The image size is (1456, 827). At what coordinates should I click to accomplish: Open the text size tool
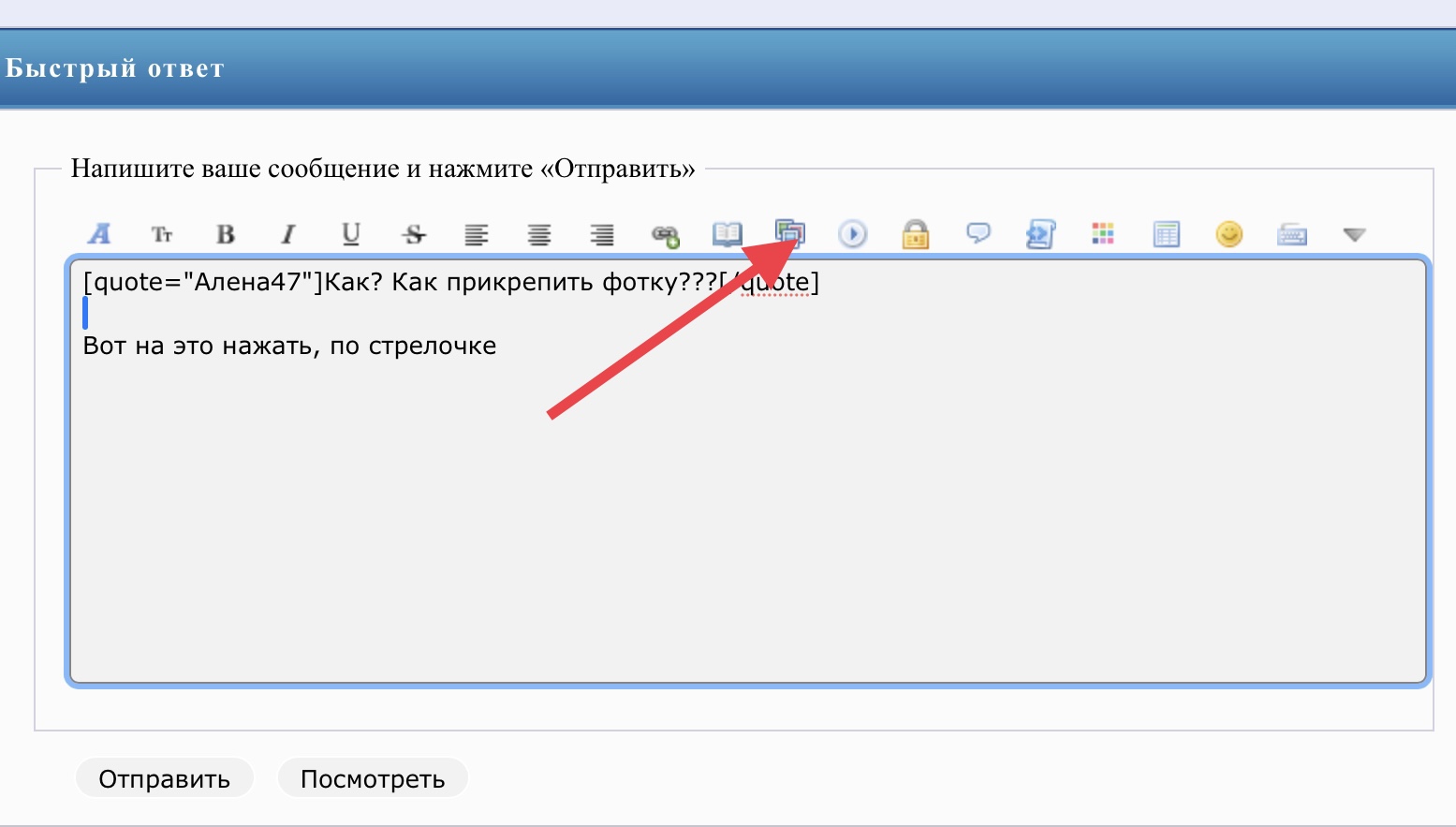point(162,234)
